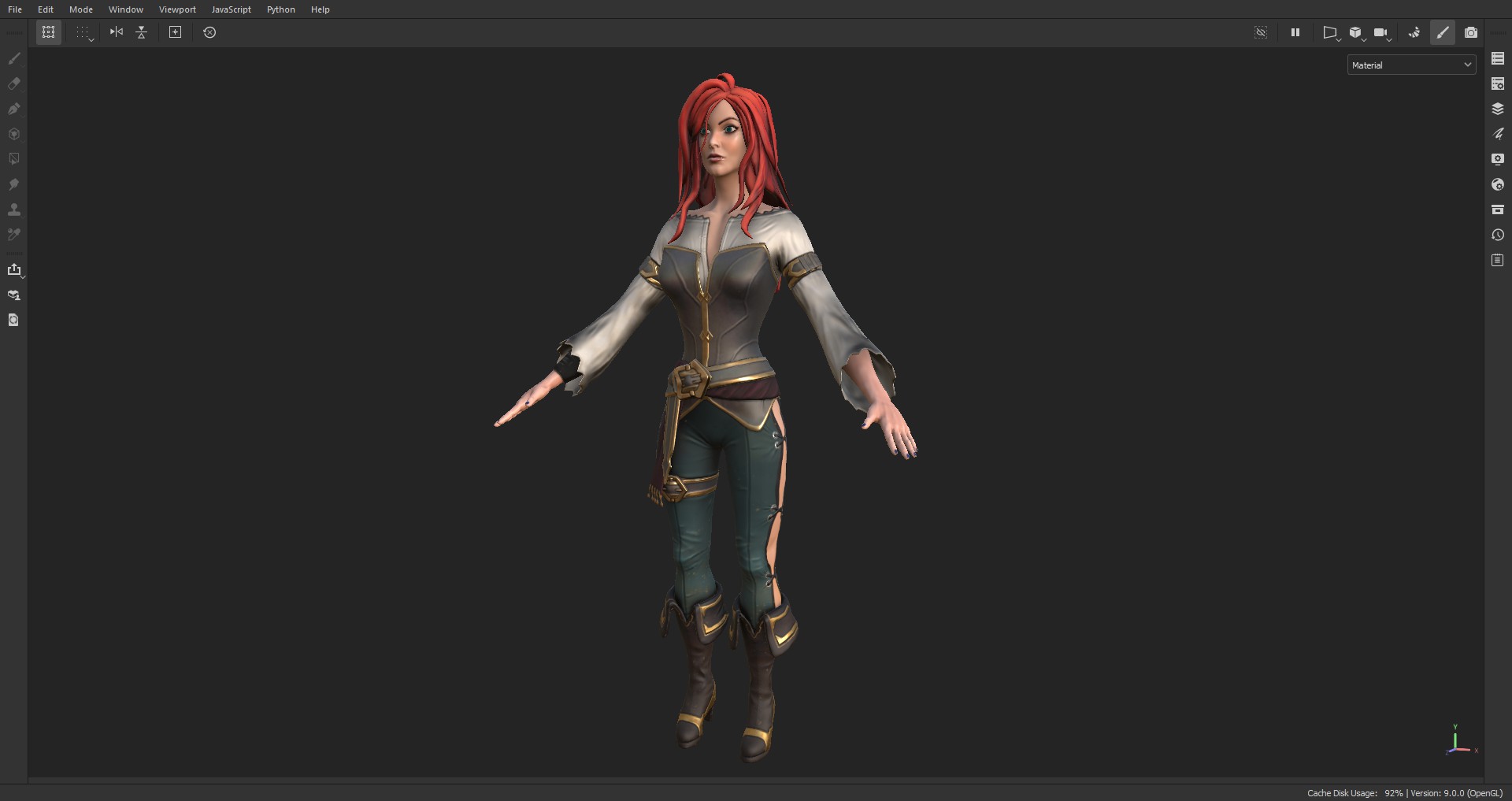Click the "Cache Disk Usage: 92%" status text
Screen dimensions: 1512x801
click(x=1354, y=793)
